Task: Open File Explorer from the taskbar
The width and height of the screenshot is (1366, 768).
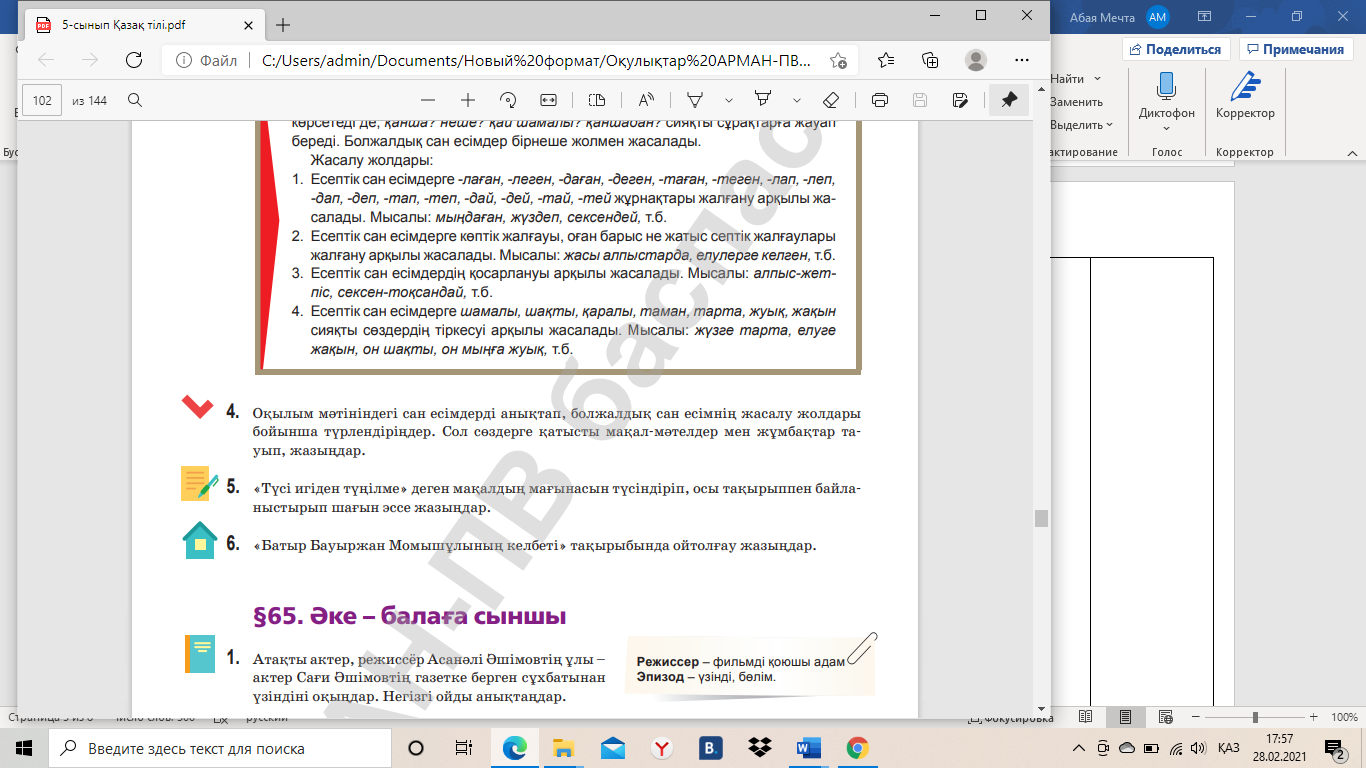Action: coord(564,748)
